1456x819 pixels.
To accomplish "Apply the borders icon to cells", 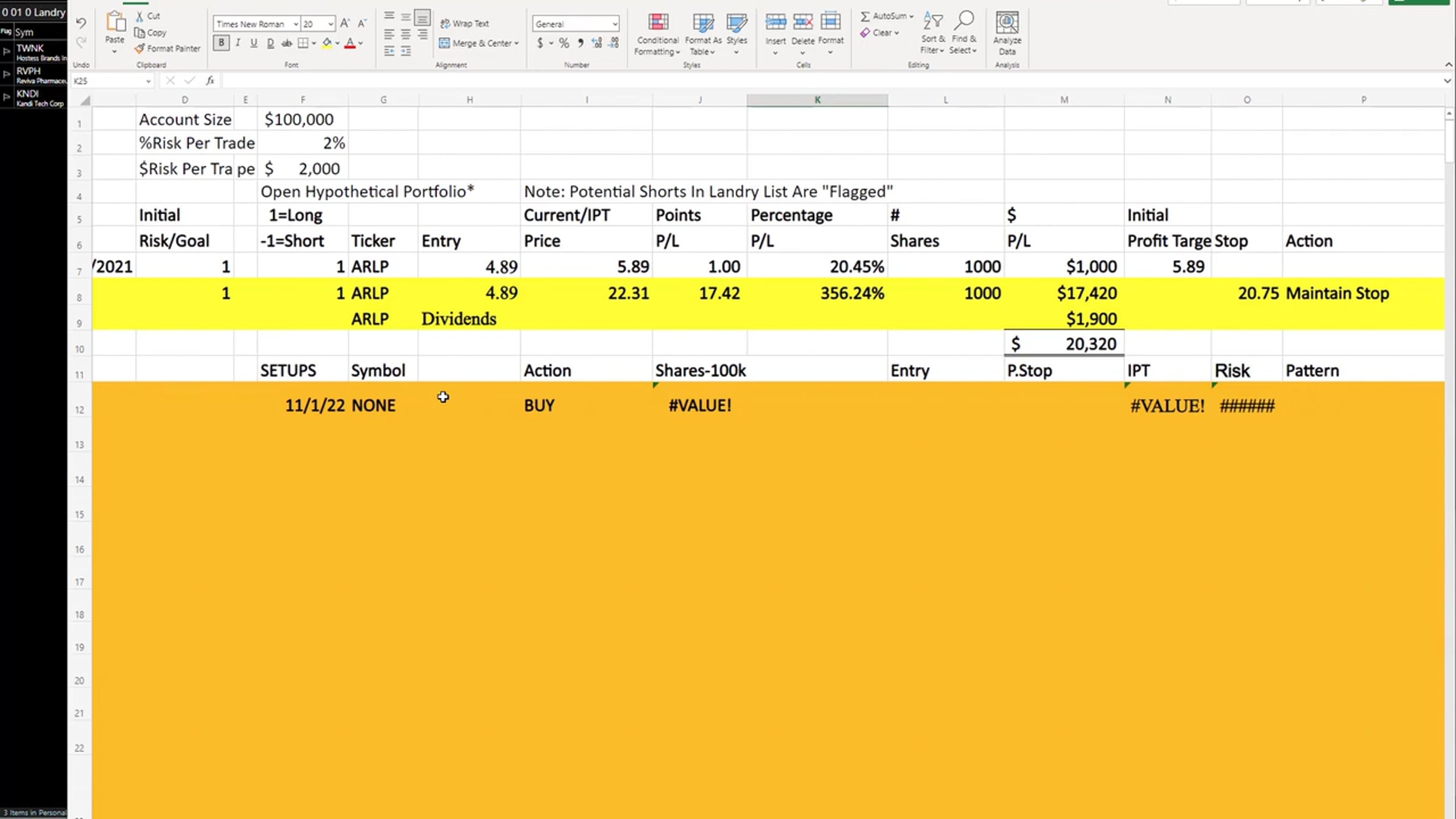I will coord(303,43).
